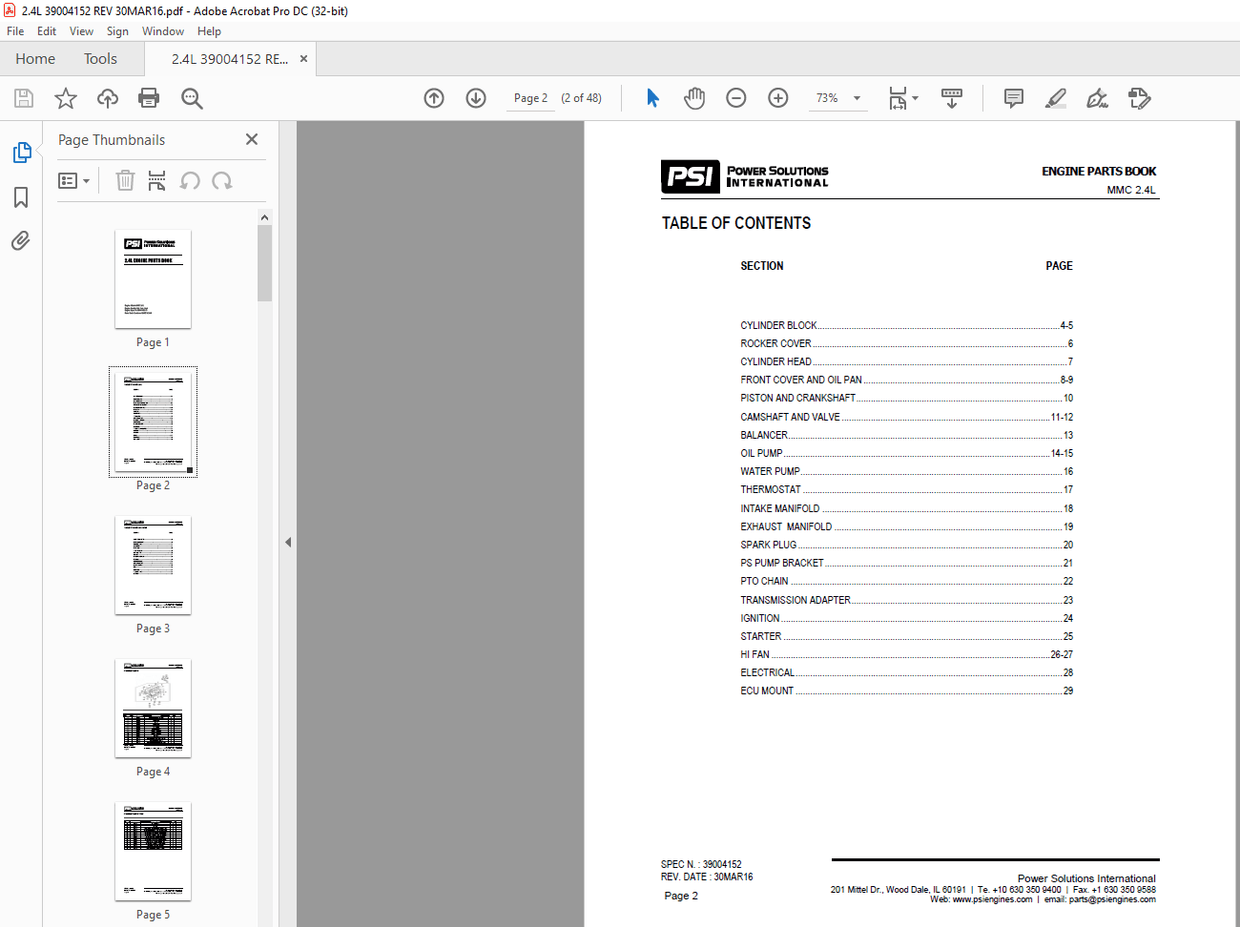
Task: Open the Attachments panel via paperclip icon
Action: (x=22, y=240)
